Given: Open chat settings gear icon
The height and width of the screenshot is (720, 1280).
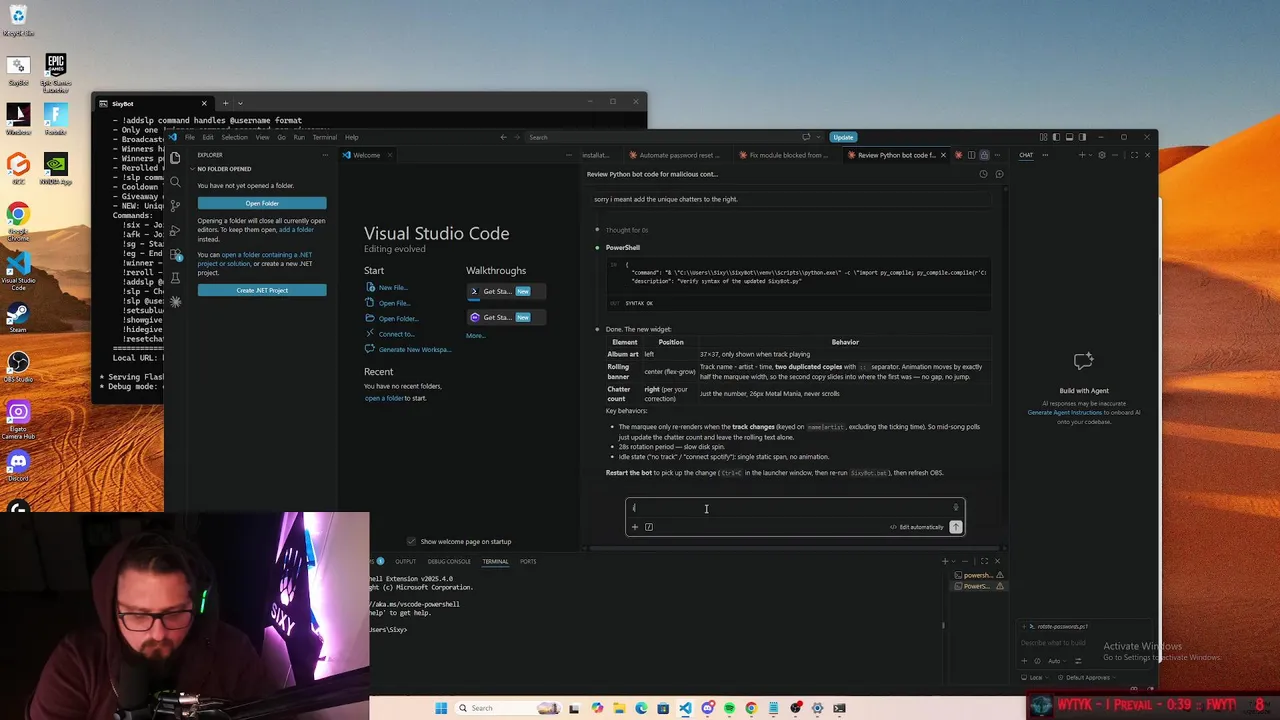Looking at the screenshot, I should tap(1102, 155).
